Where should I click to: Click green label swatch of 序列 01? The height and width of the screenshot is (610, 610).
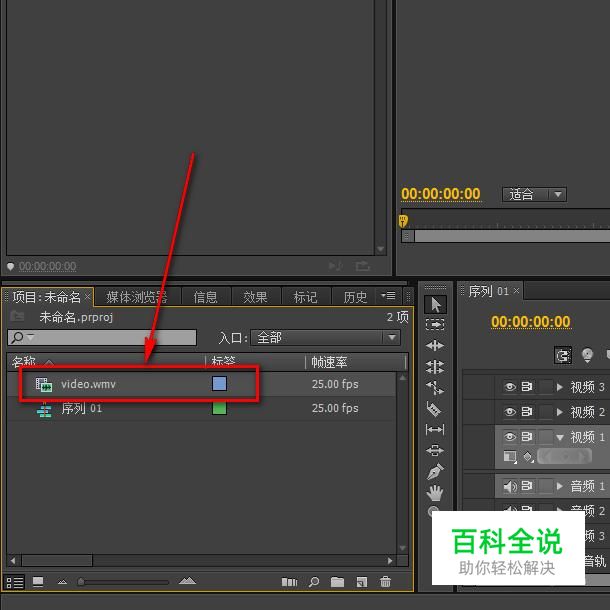(219, 408)
